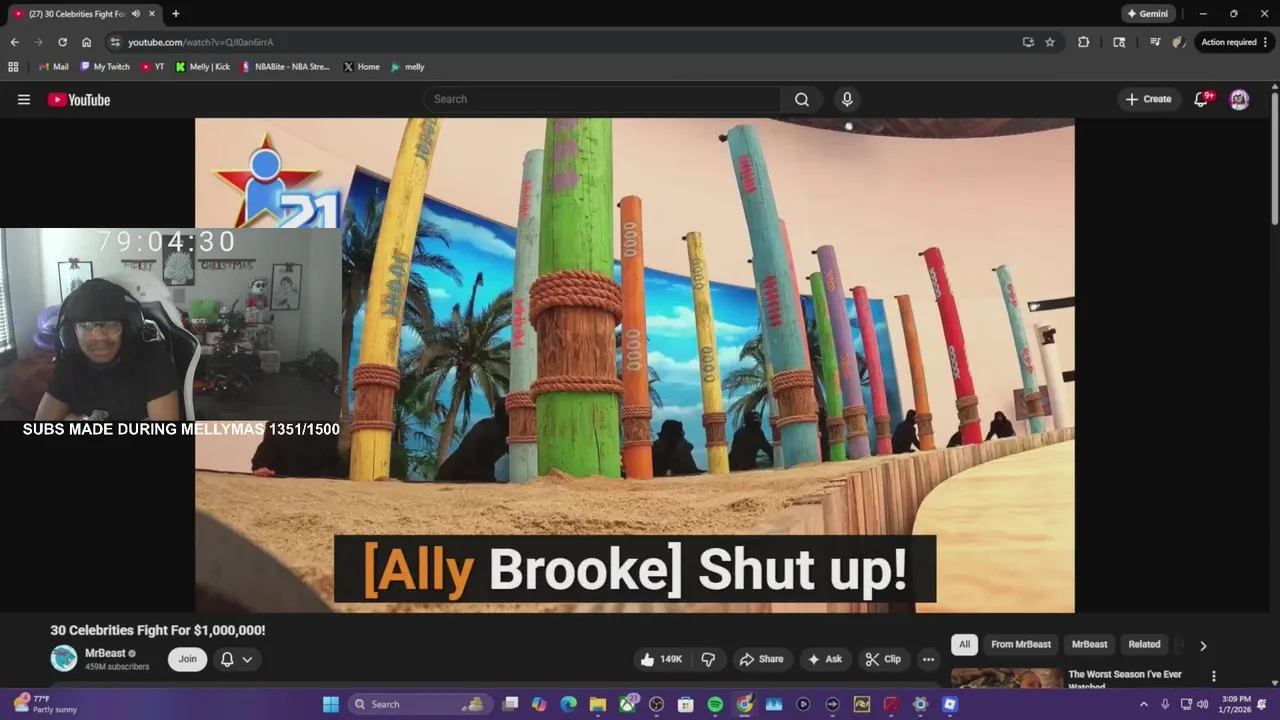Open the Chrome extensions puzzle icon

(x=1083, y=42)
